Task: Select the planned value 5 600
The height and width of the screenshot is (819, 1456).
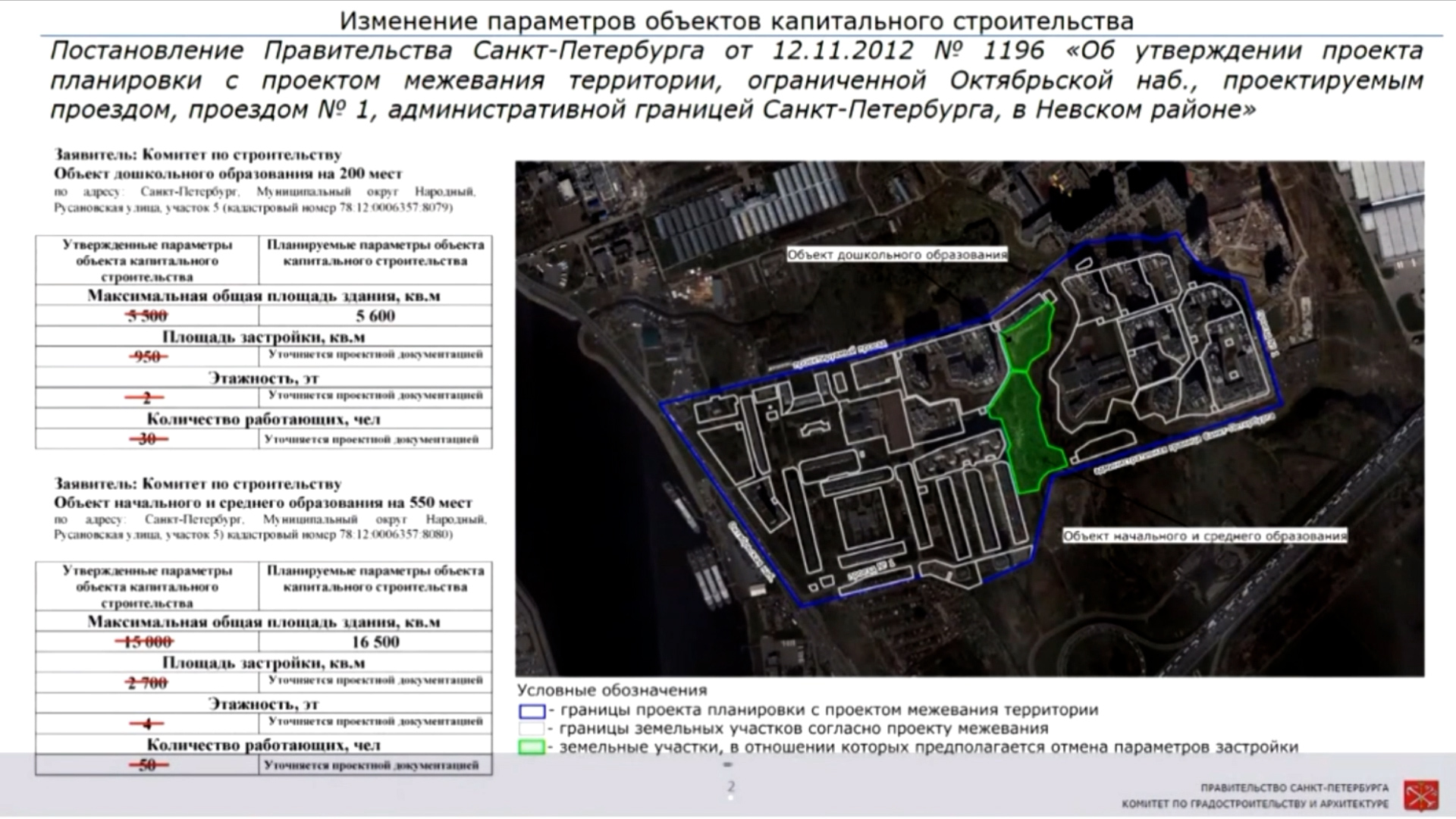Action: pos(375,316)
